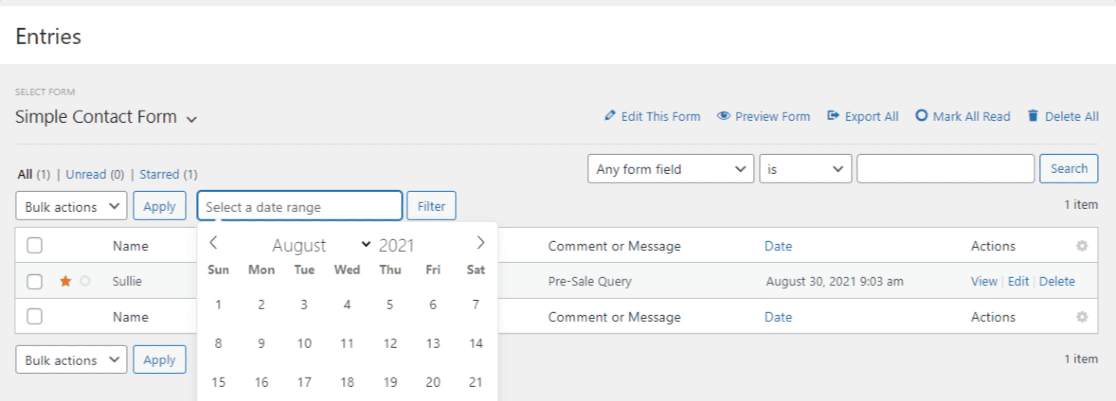Go to previous month in calendar
This screenshot has height=401, width=1116.
(213, 243)
